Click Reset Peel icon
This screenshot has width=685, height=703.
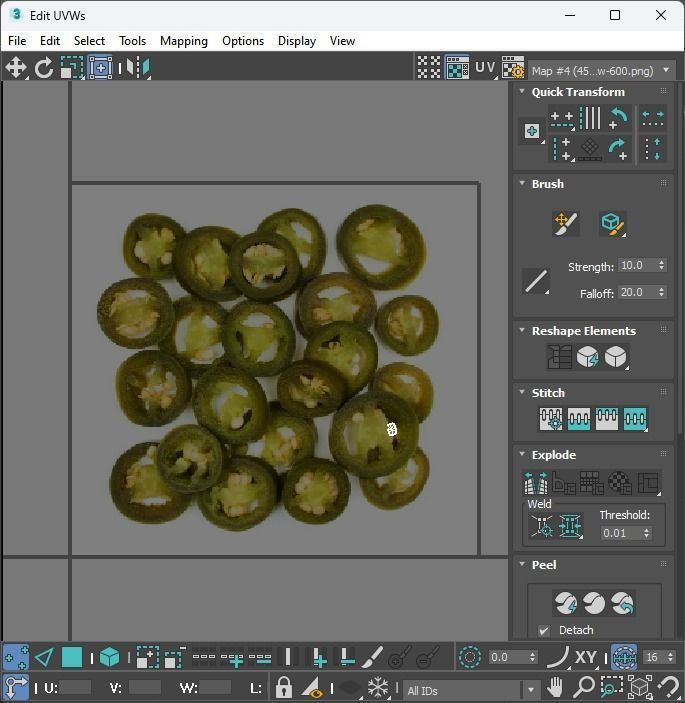622,603
